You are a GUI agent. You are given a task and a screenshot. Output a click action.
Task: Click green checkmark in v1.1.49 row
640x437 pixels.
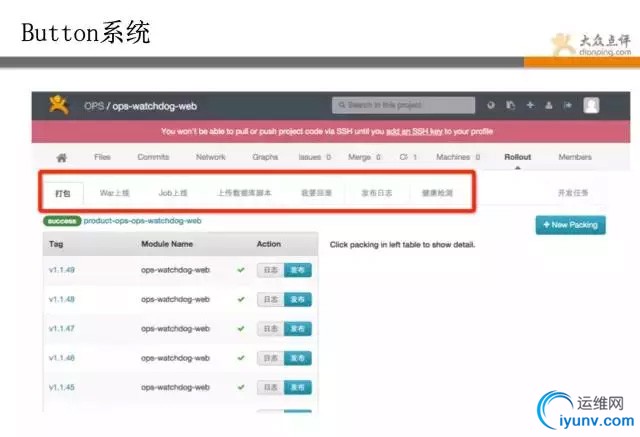pyautogui.click(x=241, y=270)
